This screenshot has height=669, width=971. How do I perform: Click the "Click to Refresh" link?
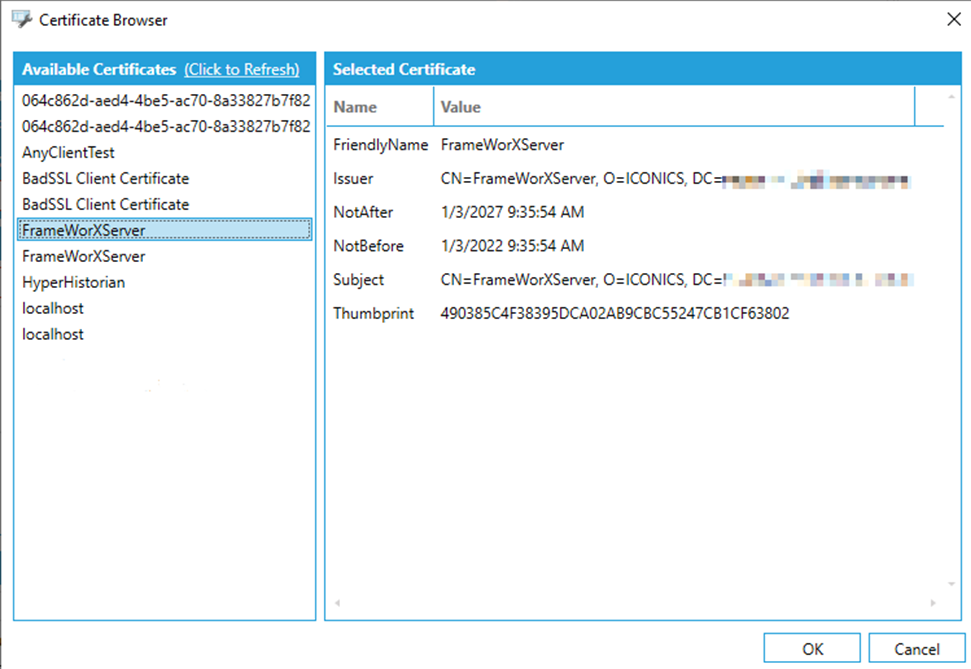click(242, 69)
